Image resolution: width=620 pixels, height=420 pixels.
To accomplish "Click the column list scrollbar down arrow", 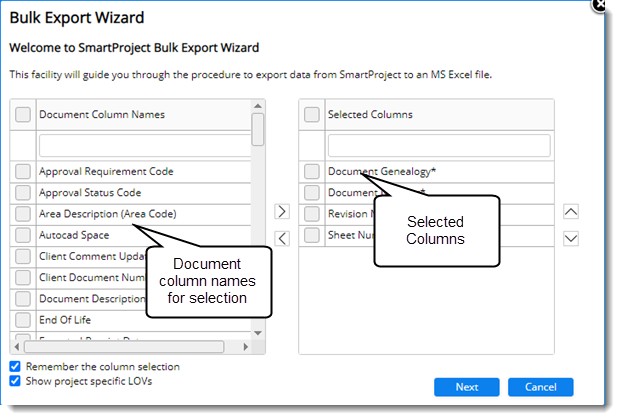I will [x=258, y=332].
